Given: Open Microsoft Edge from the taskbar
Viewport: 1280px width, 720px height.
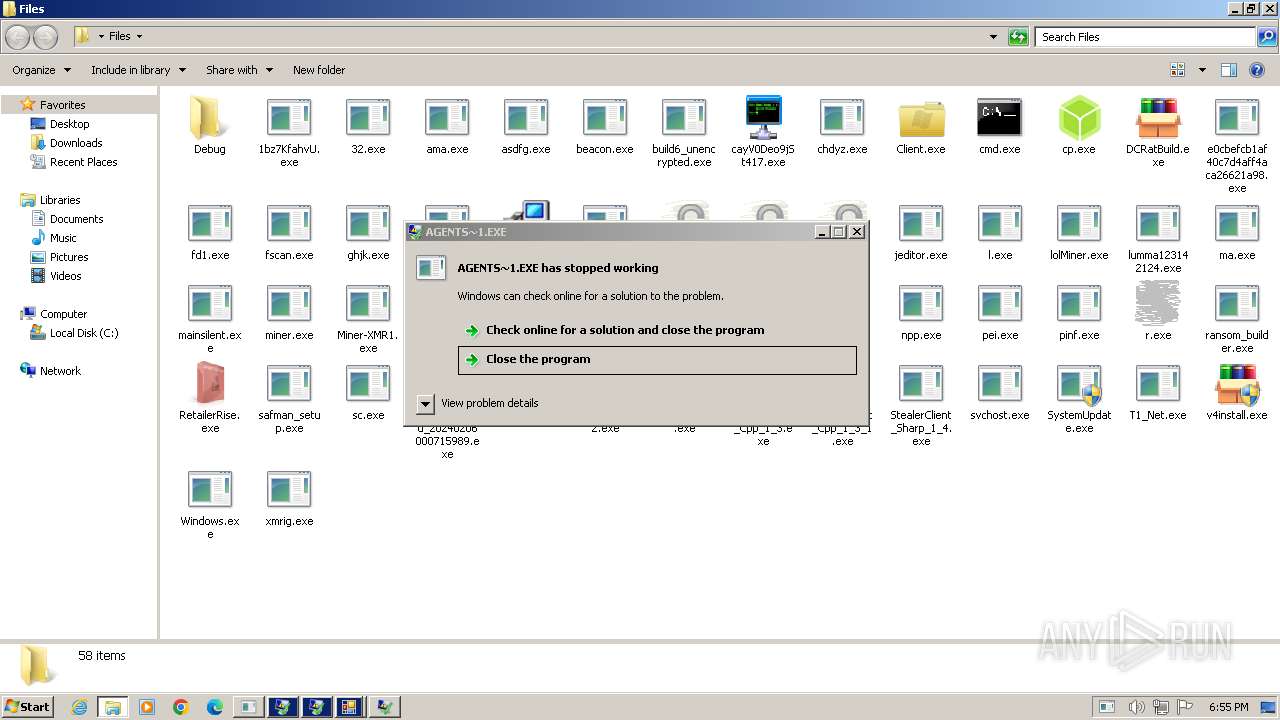Looking at the screenshot, I should tap(214, 707).
